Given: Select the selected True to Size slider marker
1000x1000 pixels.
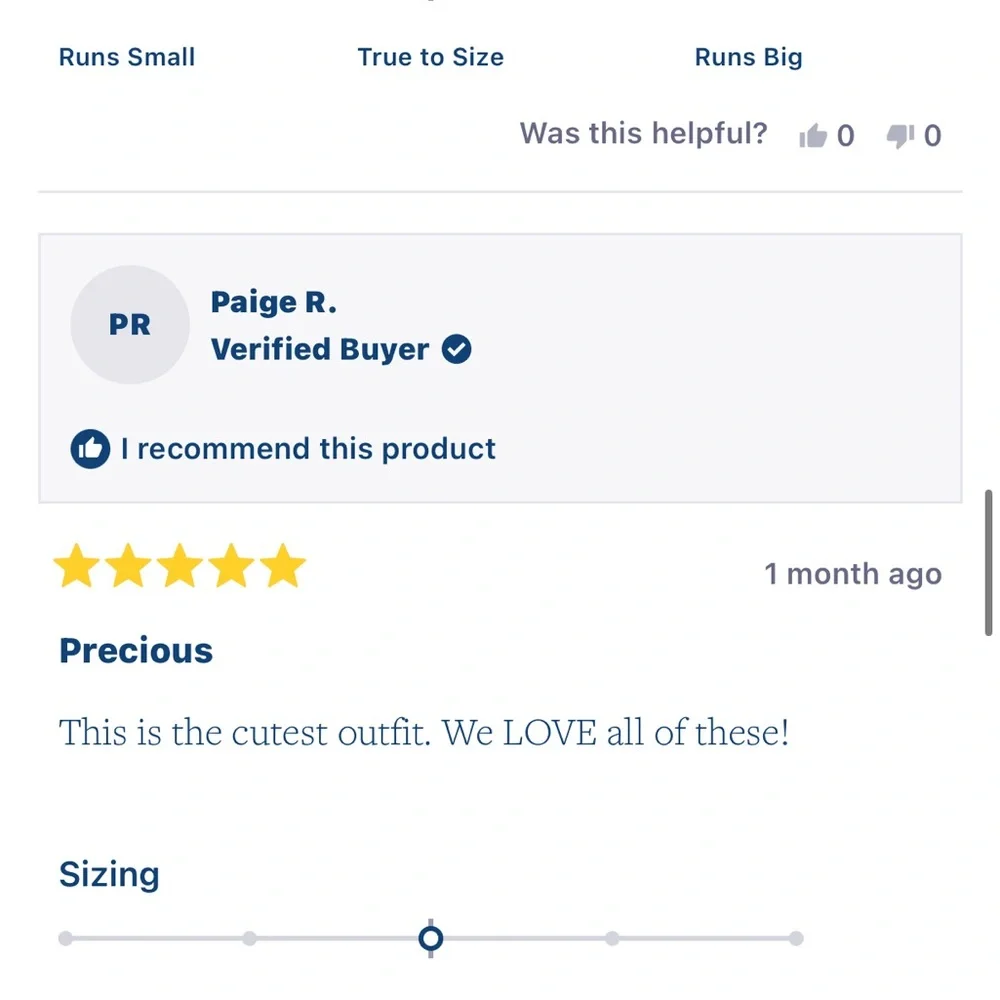Looking at the screenshot, I should pos(430,938).
